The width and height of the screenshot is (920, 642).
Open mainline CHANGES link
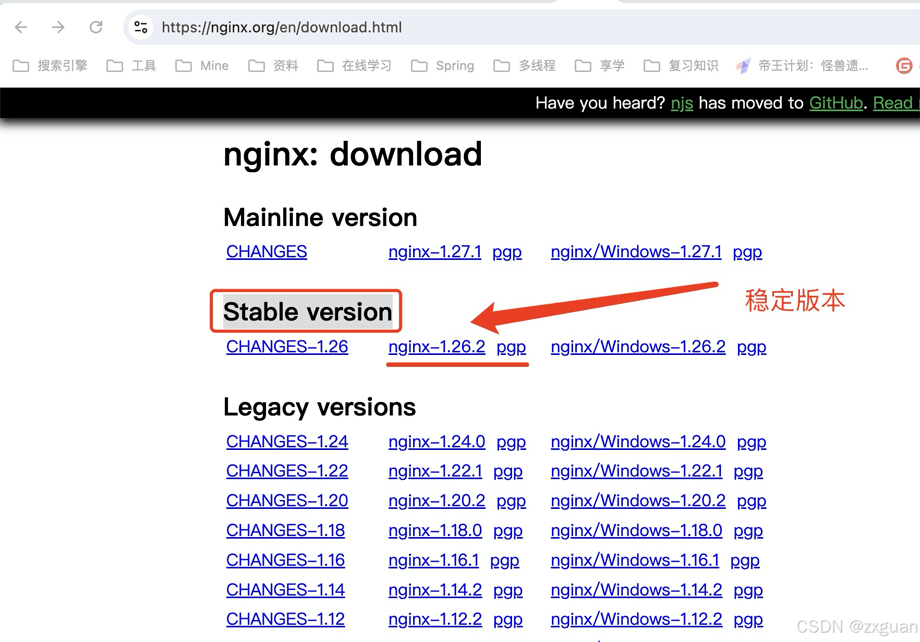coord(266,252)
